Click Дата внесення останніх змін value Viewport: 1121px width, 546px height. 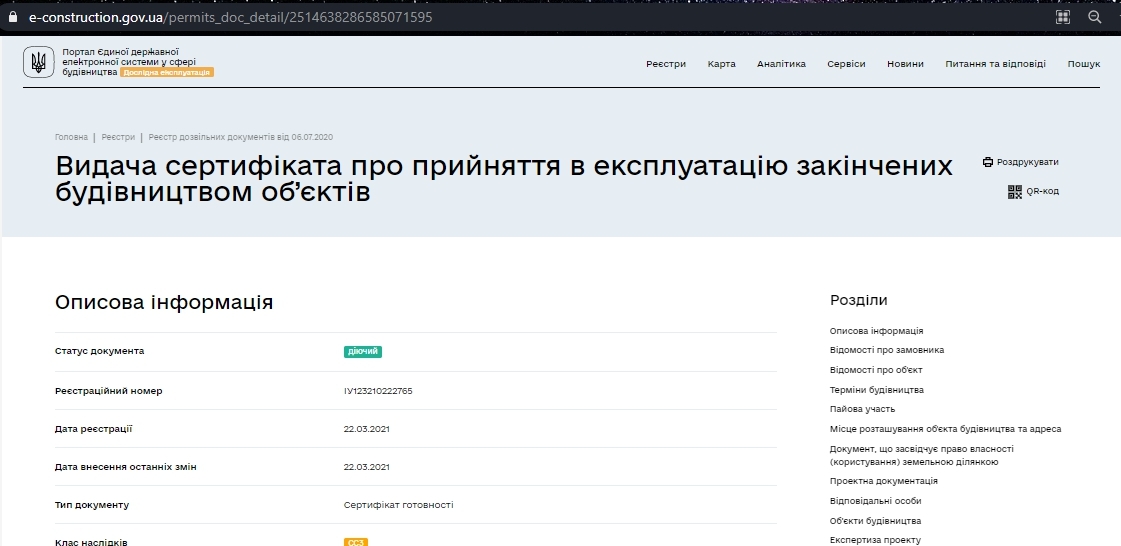367,467
